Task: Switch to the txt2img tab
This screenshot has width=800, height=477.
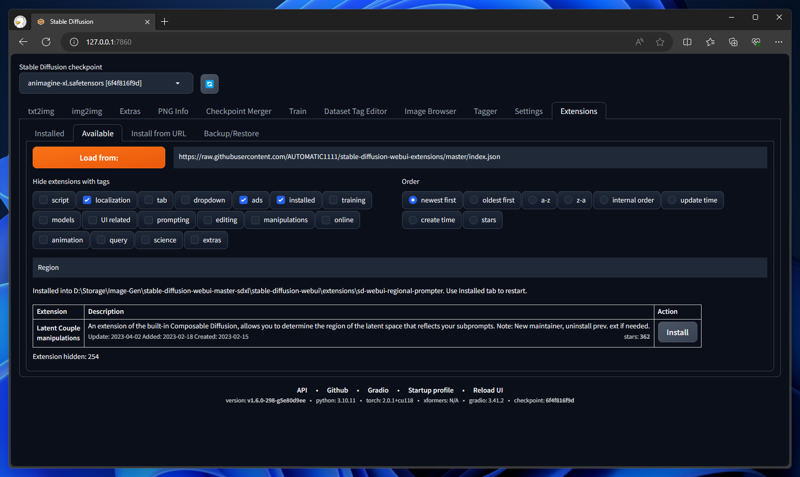Action: pos(41,111)
